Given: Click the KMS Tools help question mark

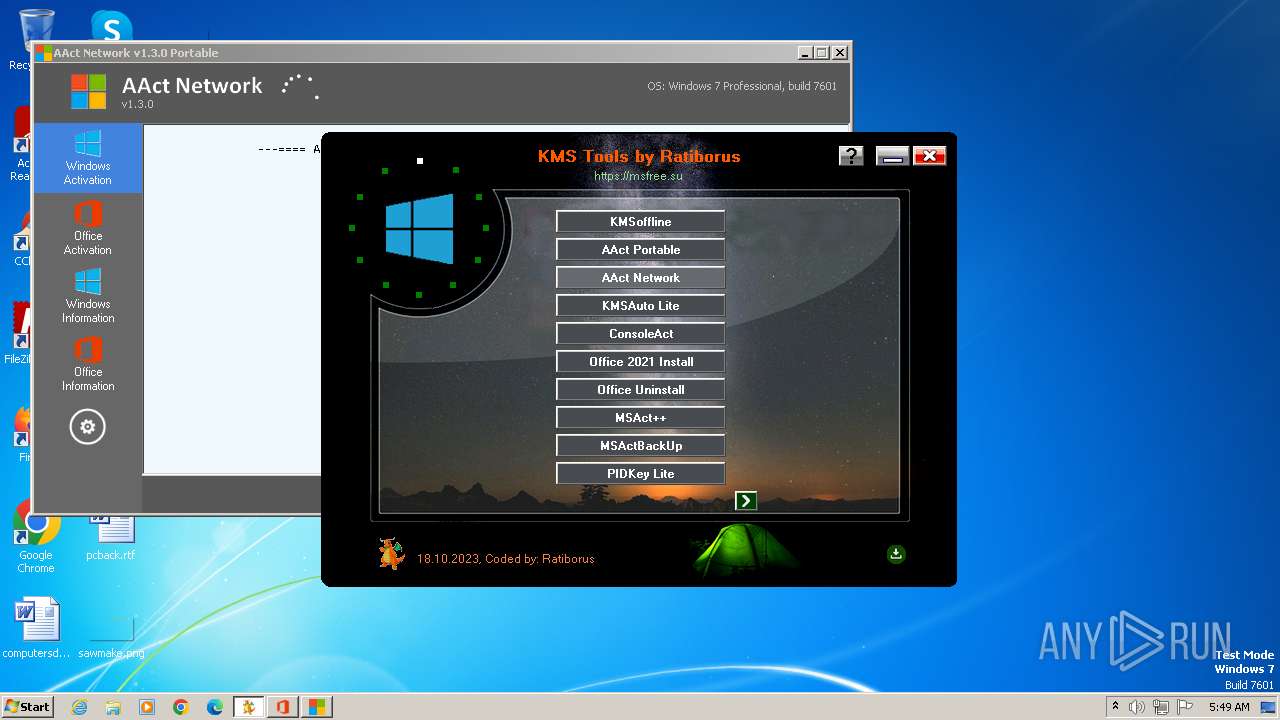Looking at the screenshot, I should [x=851, y=155].
